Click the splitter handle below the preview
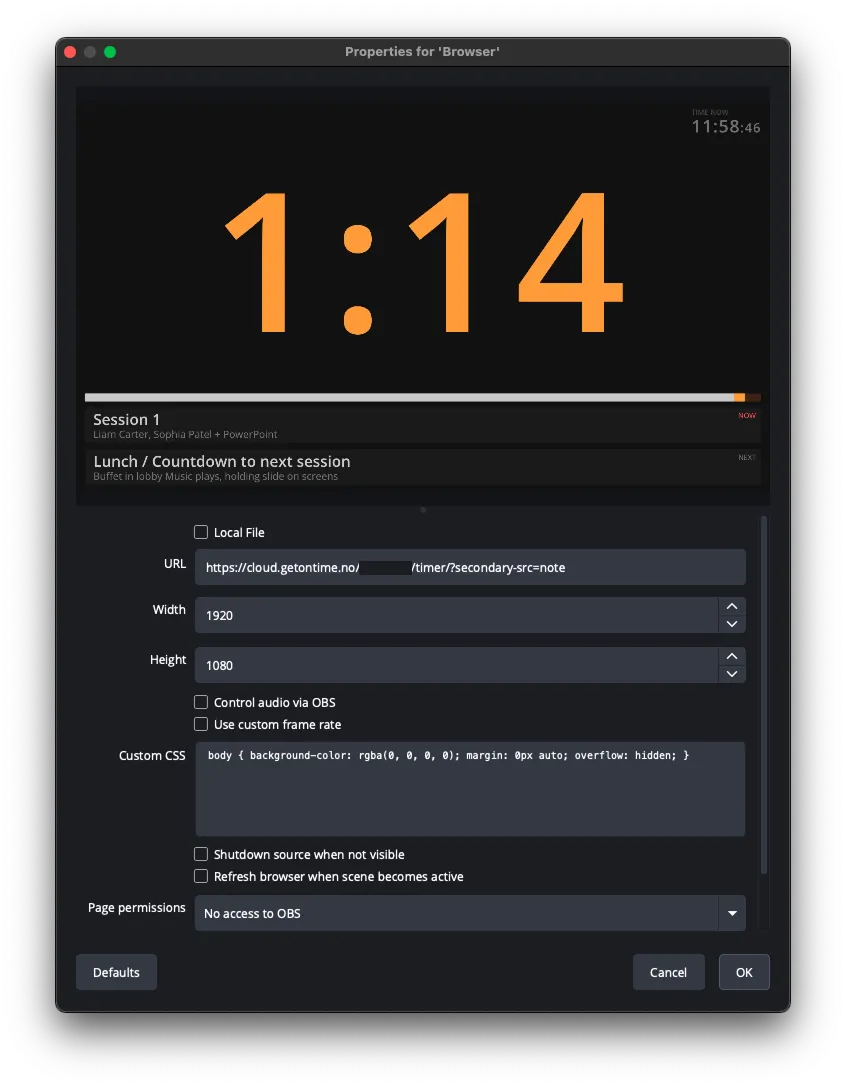Viewport: 846px width, 1086px height. [423, 510]
